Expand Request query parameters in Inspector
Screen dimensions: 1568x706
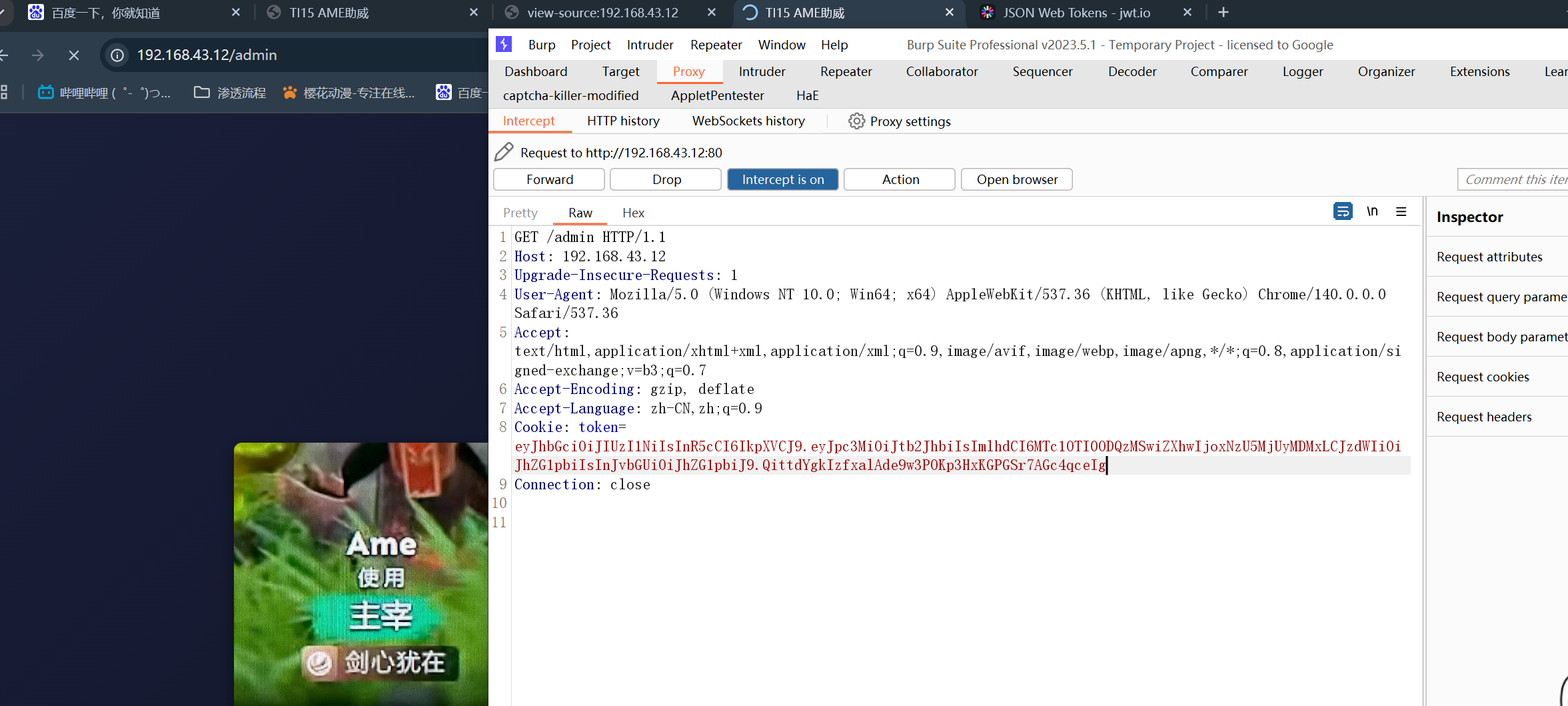click(1497, 297)
